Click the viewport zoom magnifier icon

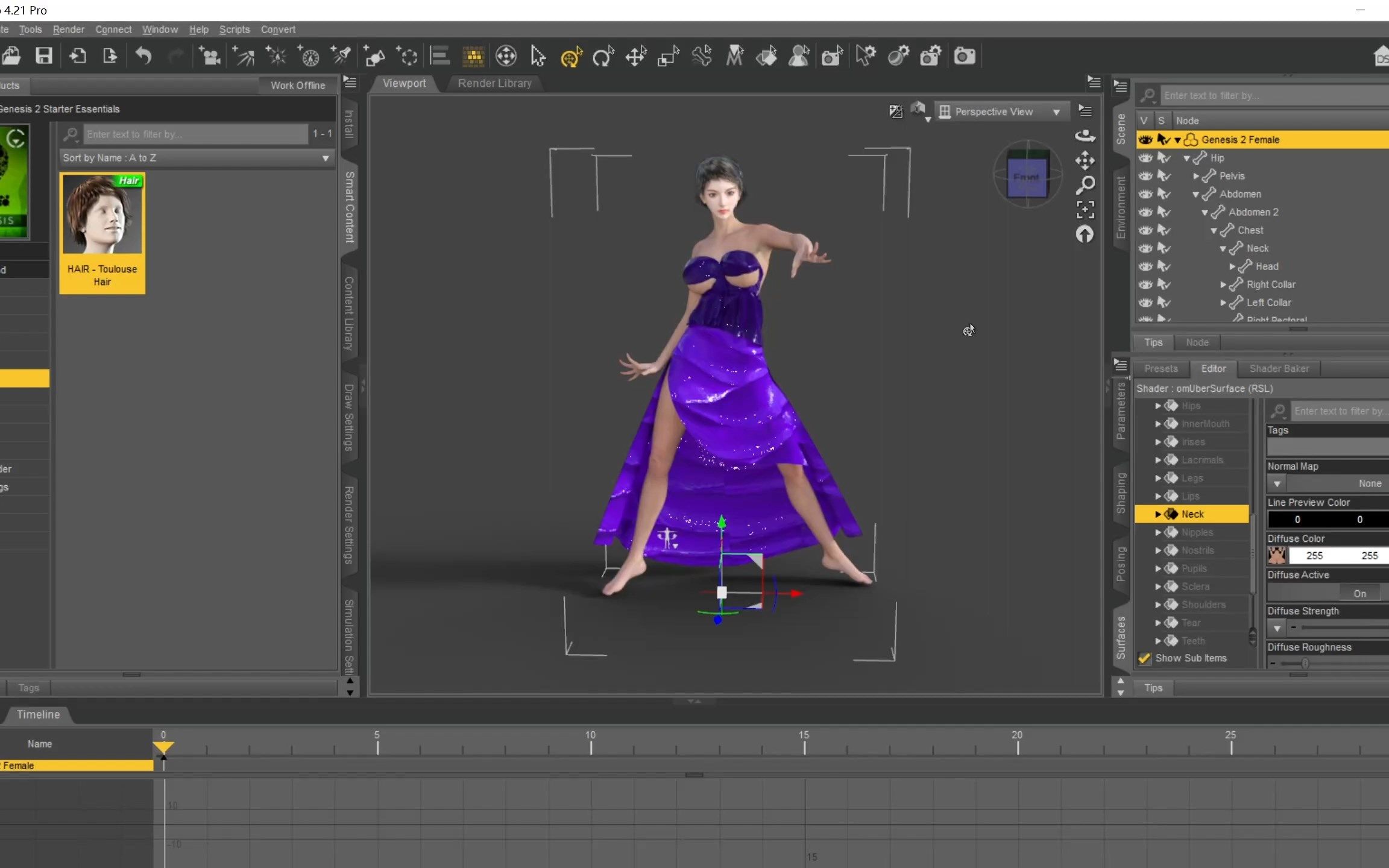click(x=1085, y=184)
